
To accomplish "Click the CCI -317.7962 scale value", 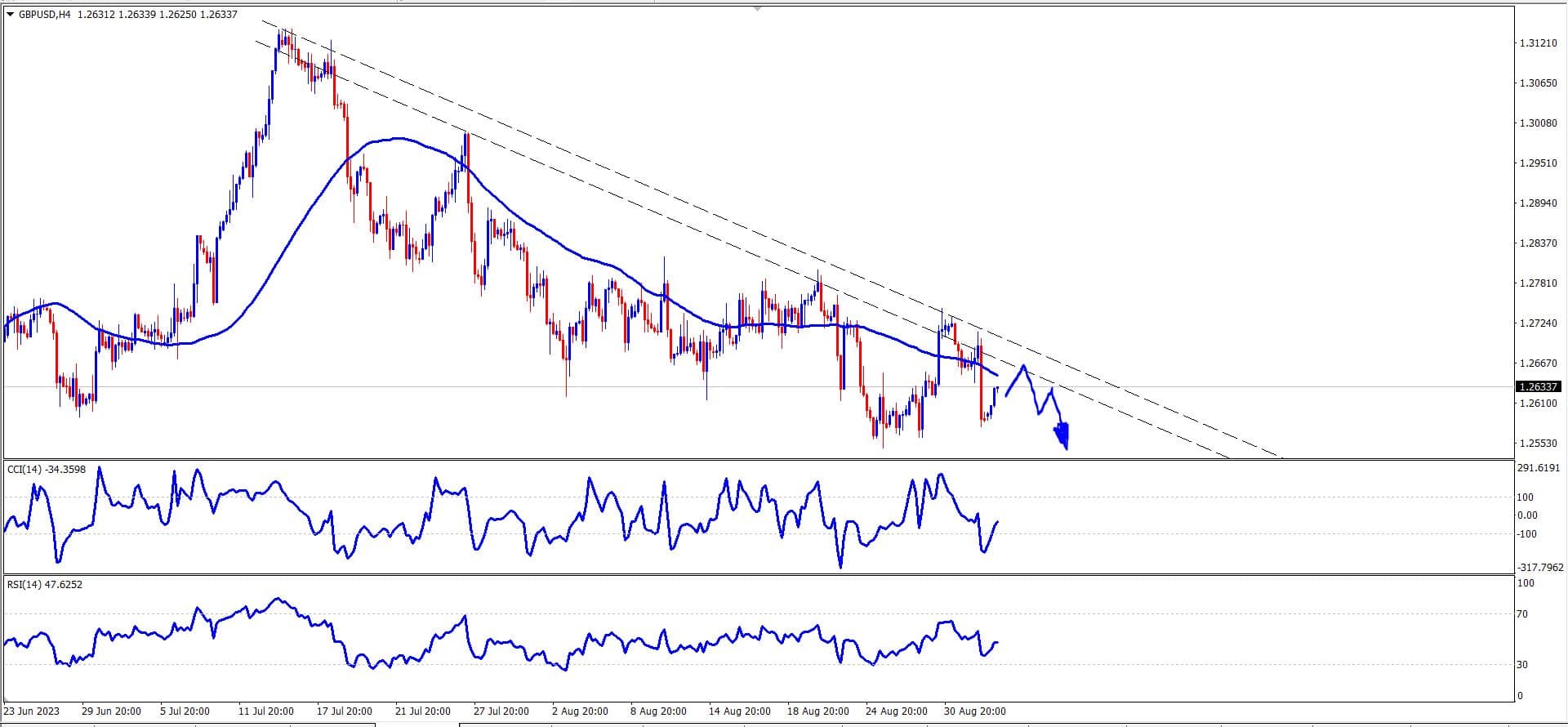I will pos(1540,567).
